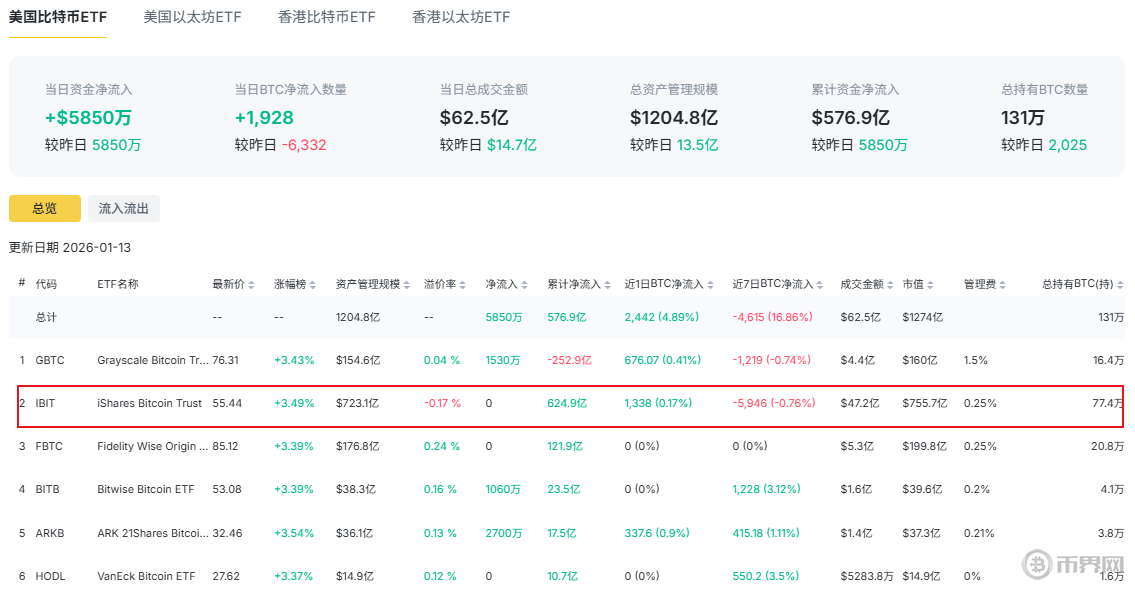Click the 代码 column header
This screenshot has height=592, width=1135.
[x=46, y=284]
